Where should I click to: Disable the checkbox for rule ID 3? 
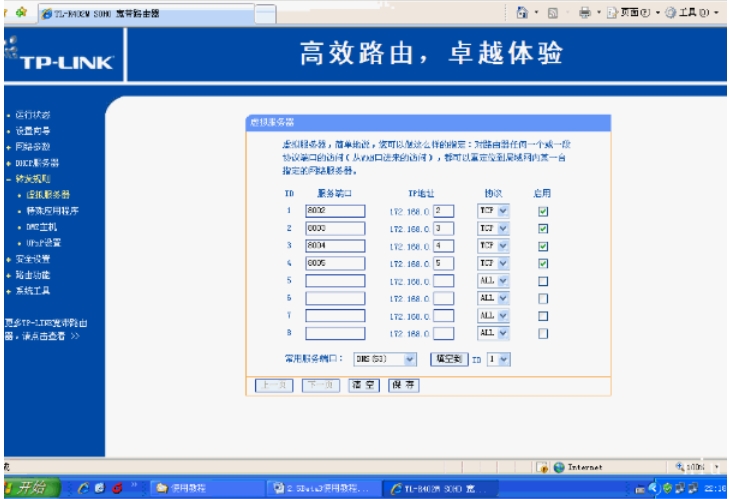coord(543,246)
